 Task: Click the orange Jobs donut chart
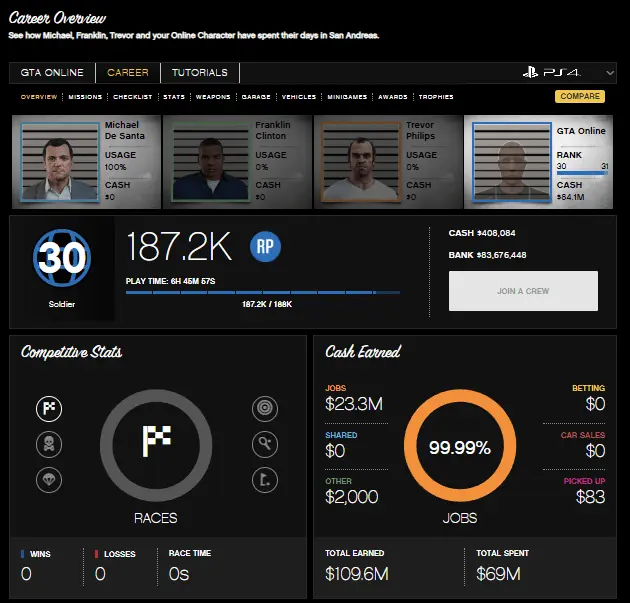tap(459, 448)
